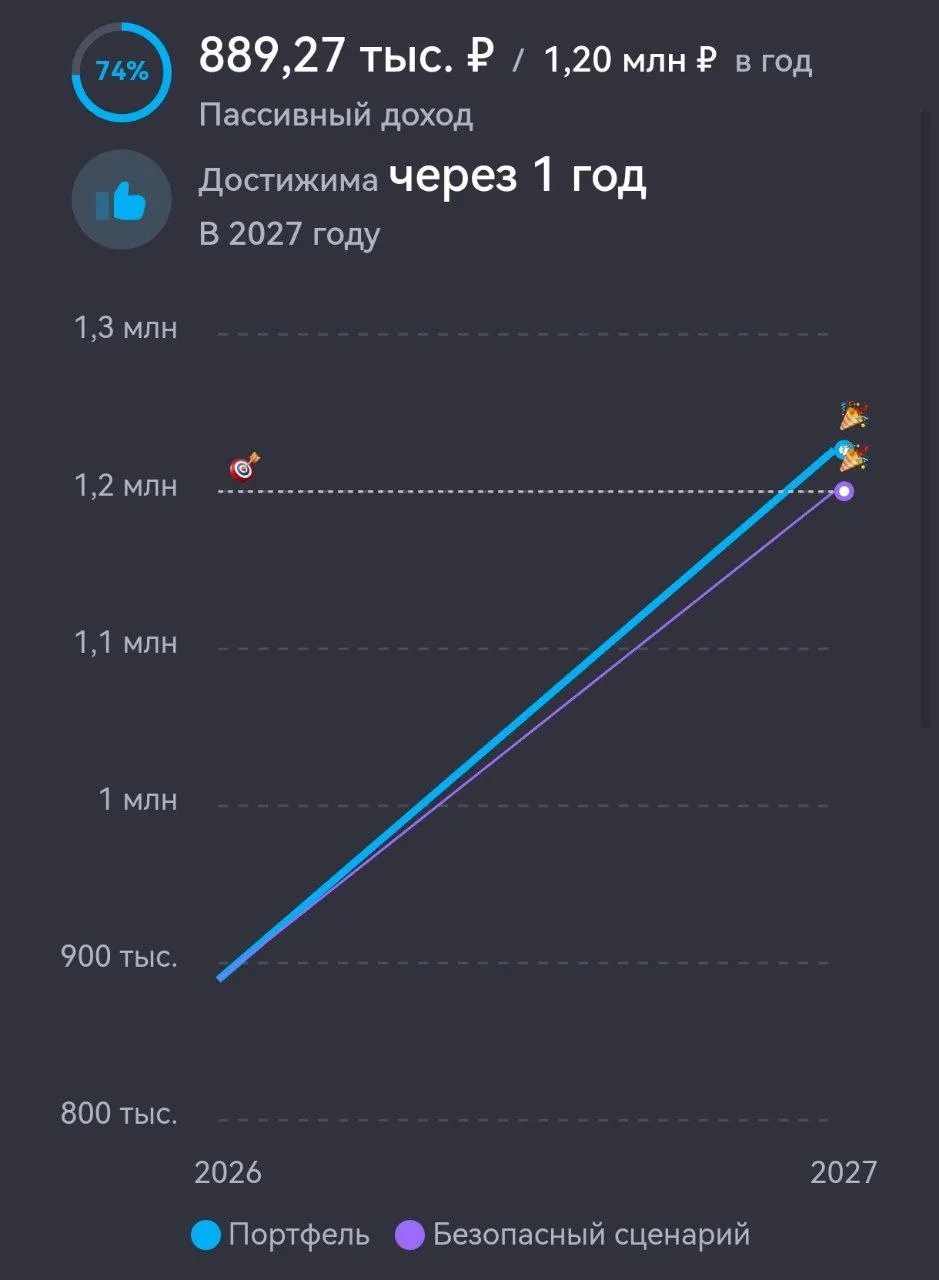Click the 74% circular progress indicator
The width and height of the screenshot is (939, 1280).
pos(121,71)
